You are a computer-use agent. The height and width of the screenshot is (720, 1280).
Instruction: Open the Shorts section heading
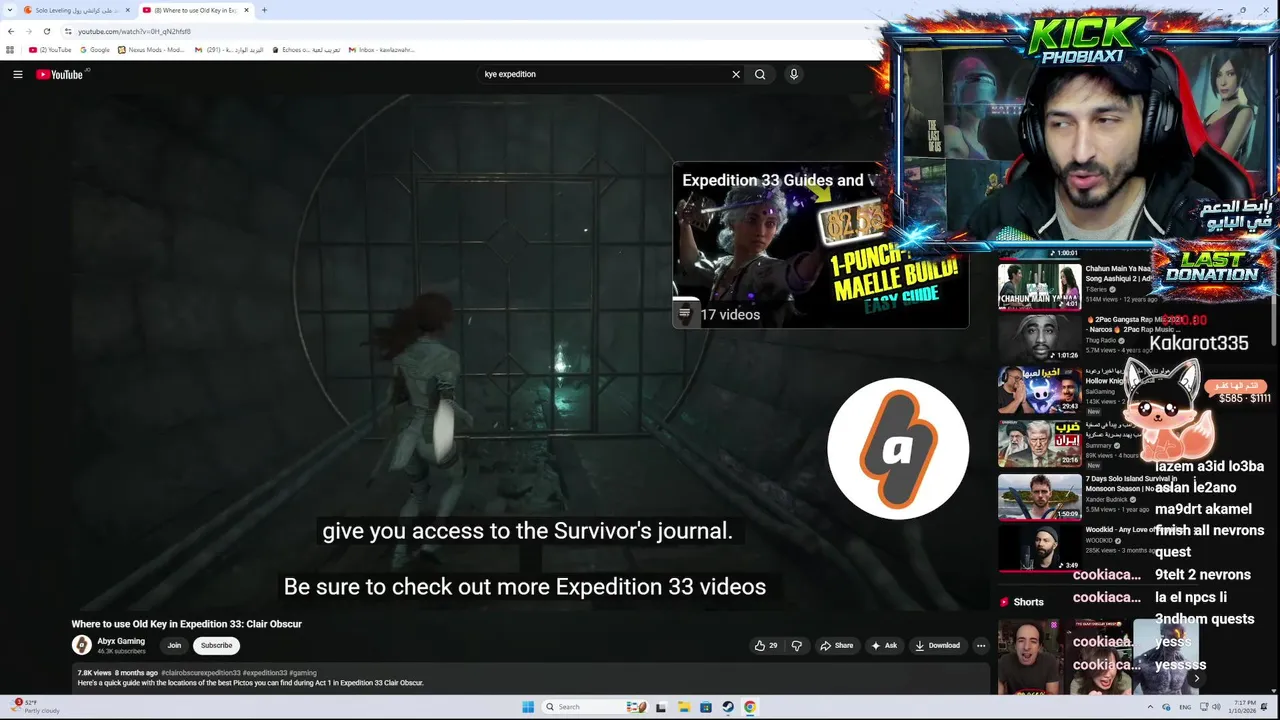(x=1021, y=602)
